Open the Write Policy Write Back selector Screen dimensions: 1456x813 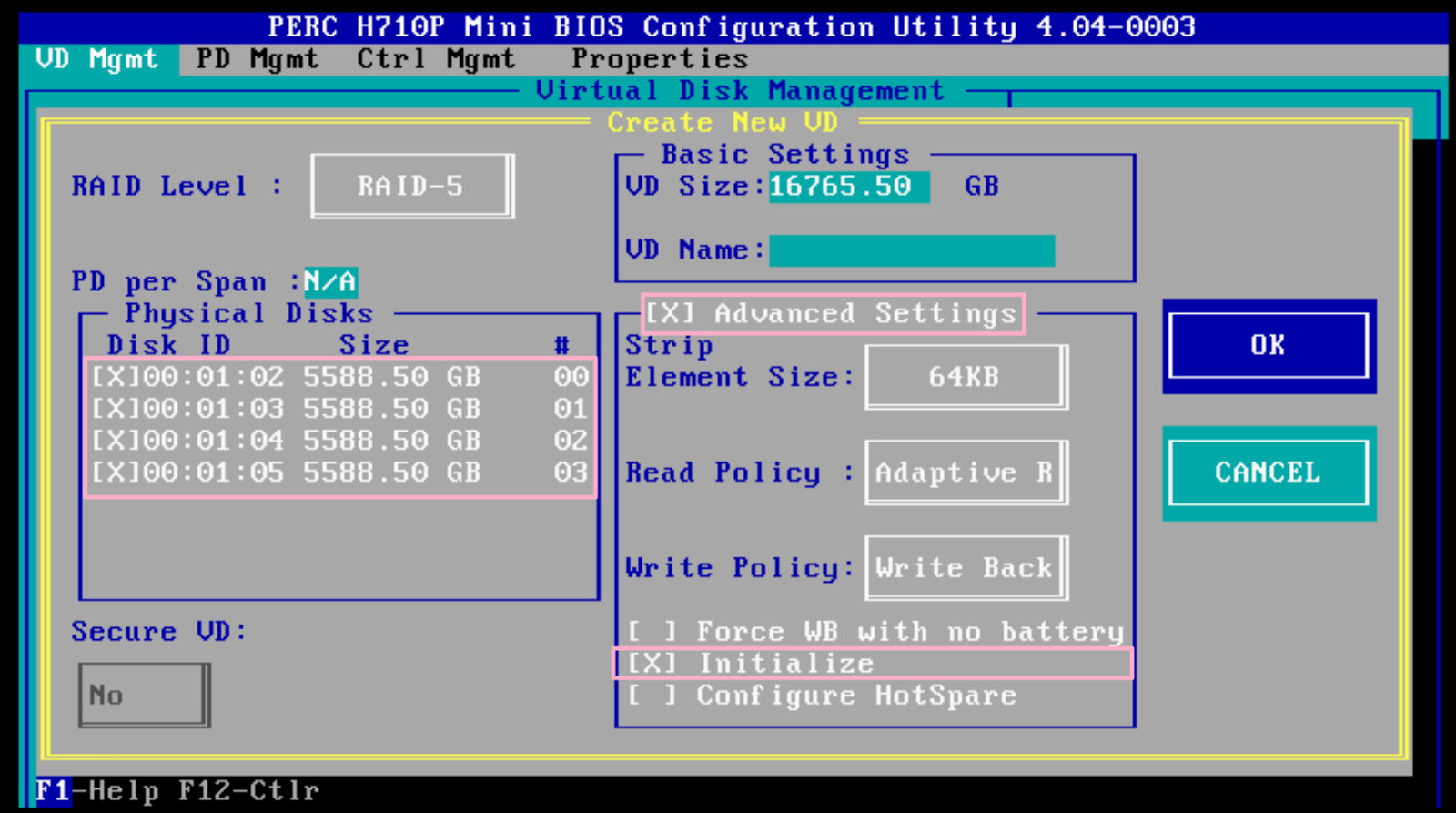(x=966, y=568)
